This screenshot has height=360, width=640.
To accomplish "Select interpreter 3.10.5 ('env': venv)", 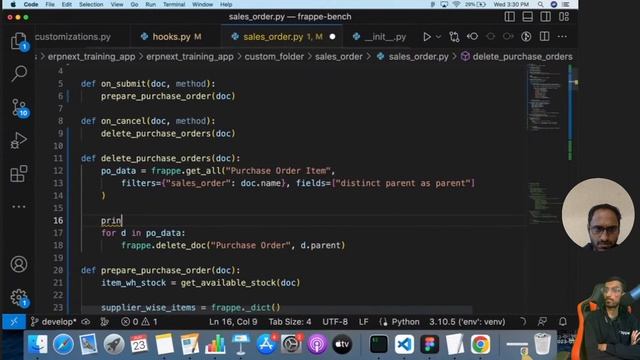I will [467, 322].
